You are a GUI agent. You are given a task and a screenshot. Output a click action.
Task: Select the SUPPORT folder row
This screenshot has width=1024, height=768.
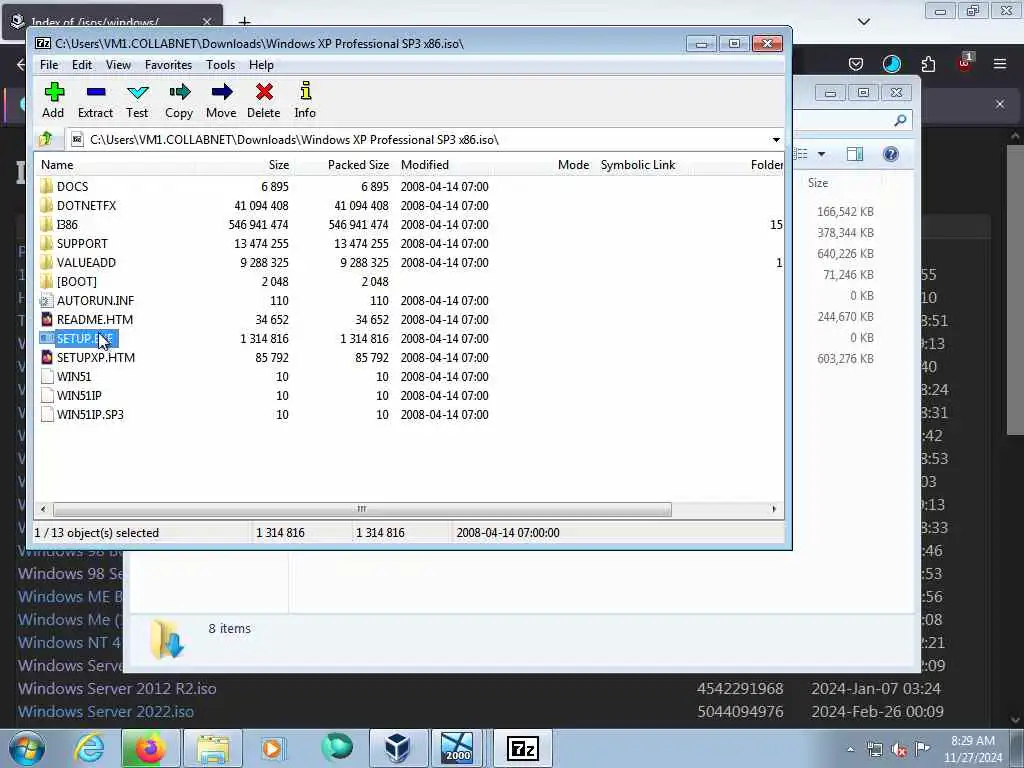tap(409, 244)
